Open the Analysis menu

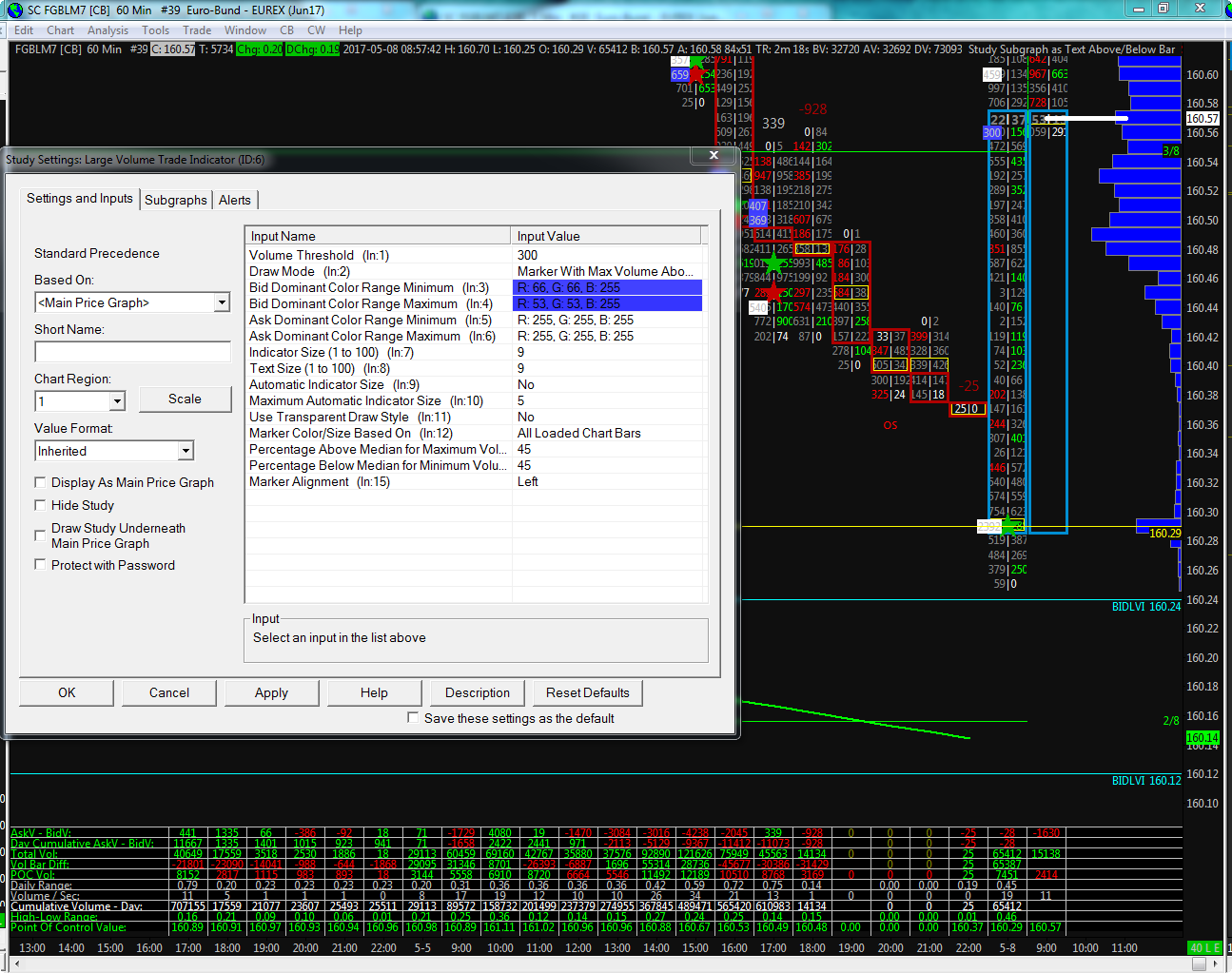(x=108, y=30)
